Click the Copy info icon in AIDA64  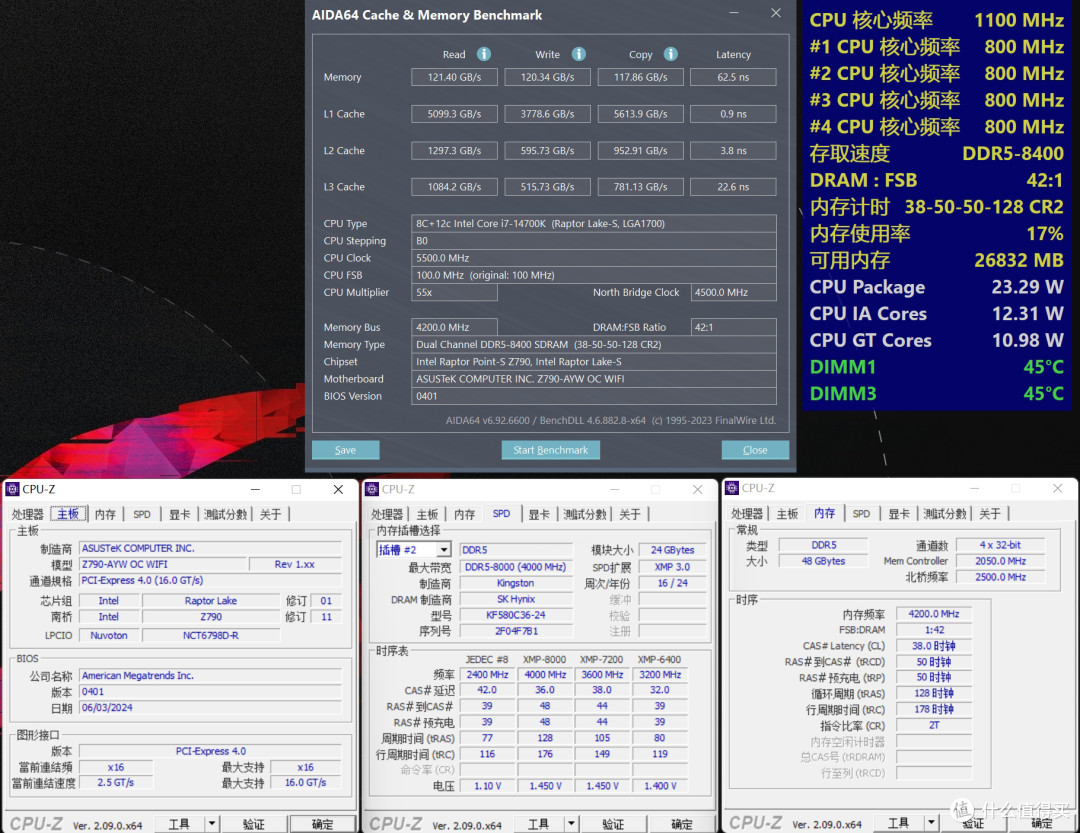671,54
